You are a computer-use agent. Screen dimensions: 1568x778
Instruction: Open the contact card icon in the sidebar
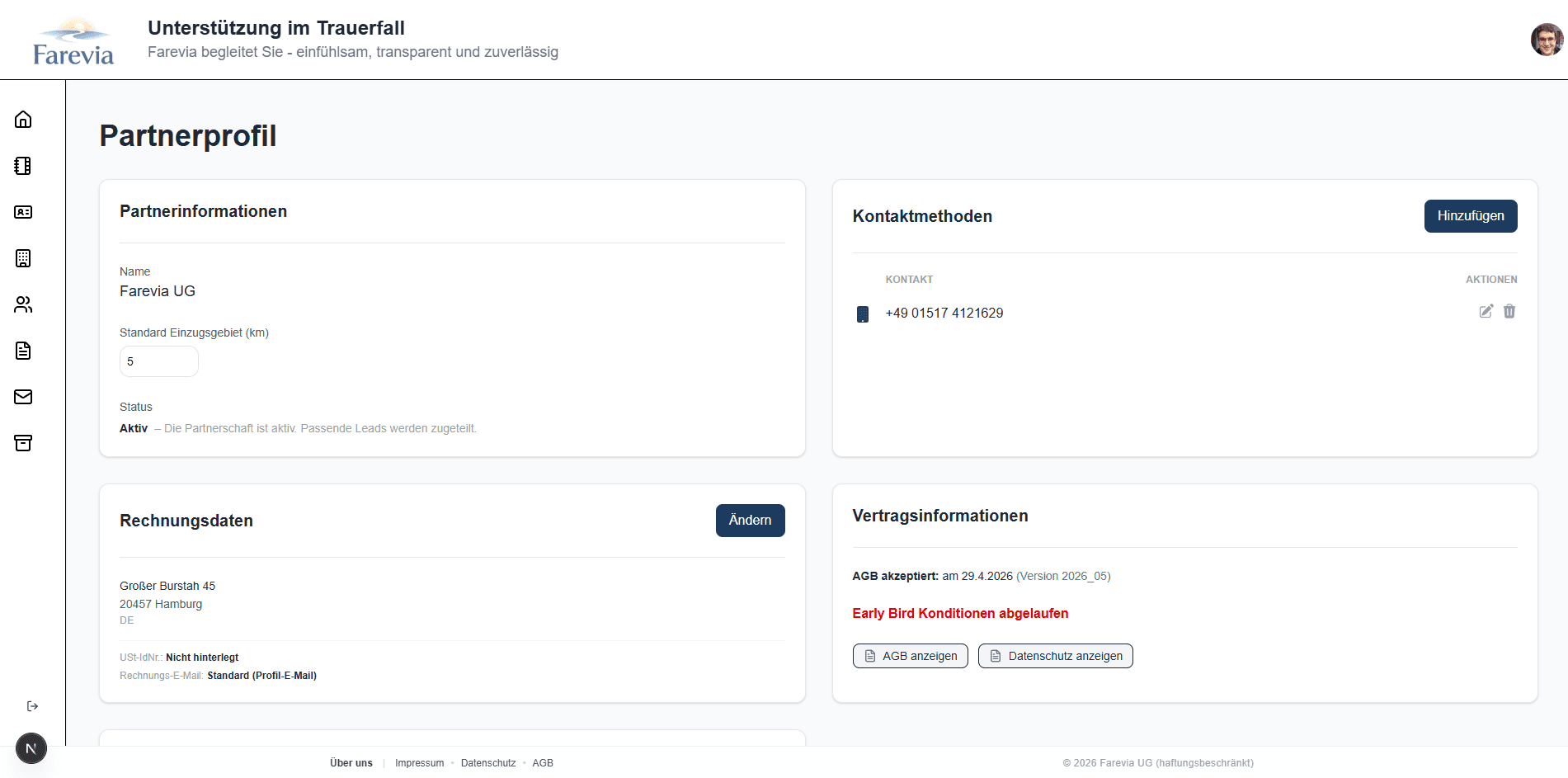point(23,212)
